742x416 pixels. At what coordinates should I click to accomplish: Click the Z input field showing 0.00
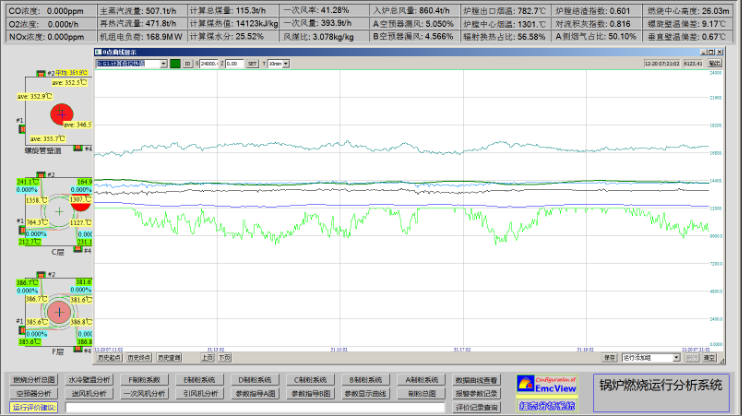[235, 63]
